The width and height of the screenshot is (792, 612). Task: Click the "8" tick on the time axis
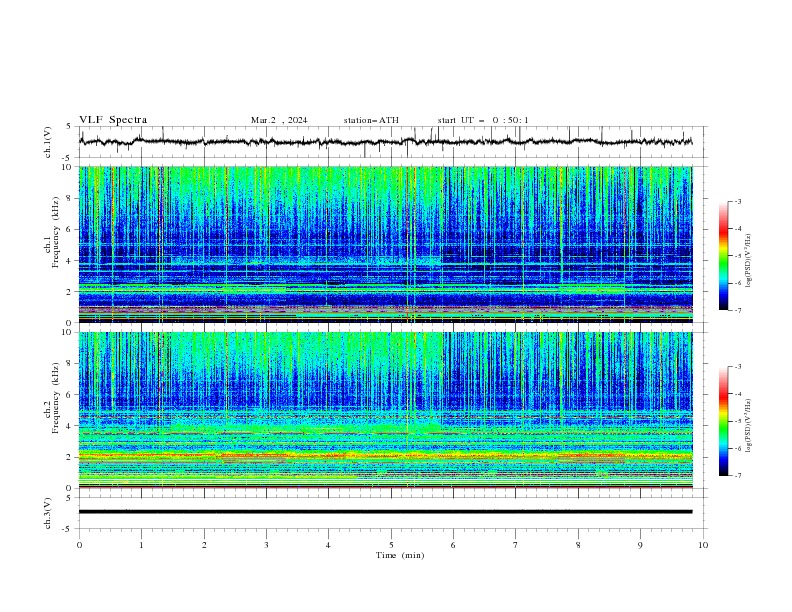coord(578,545)
